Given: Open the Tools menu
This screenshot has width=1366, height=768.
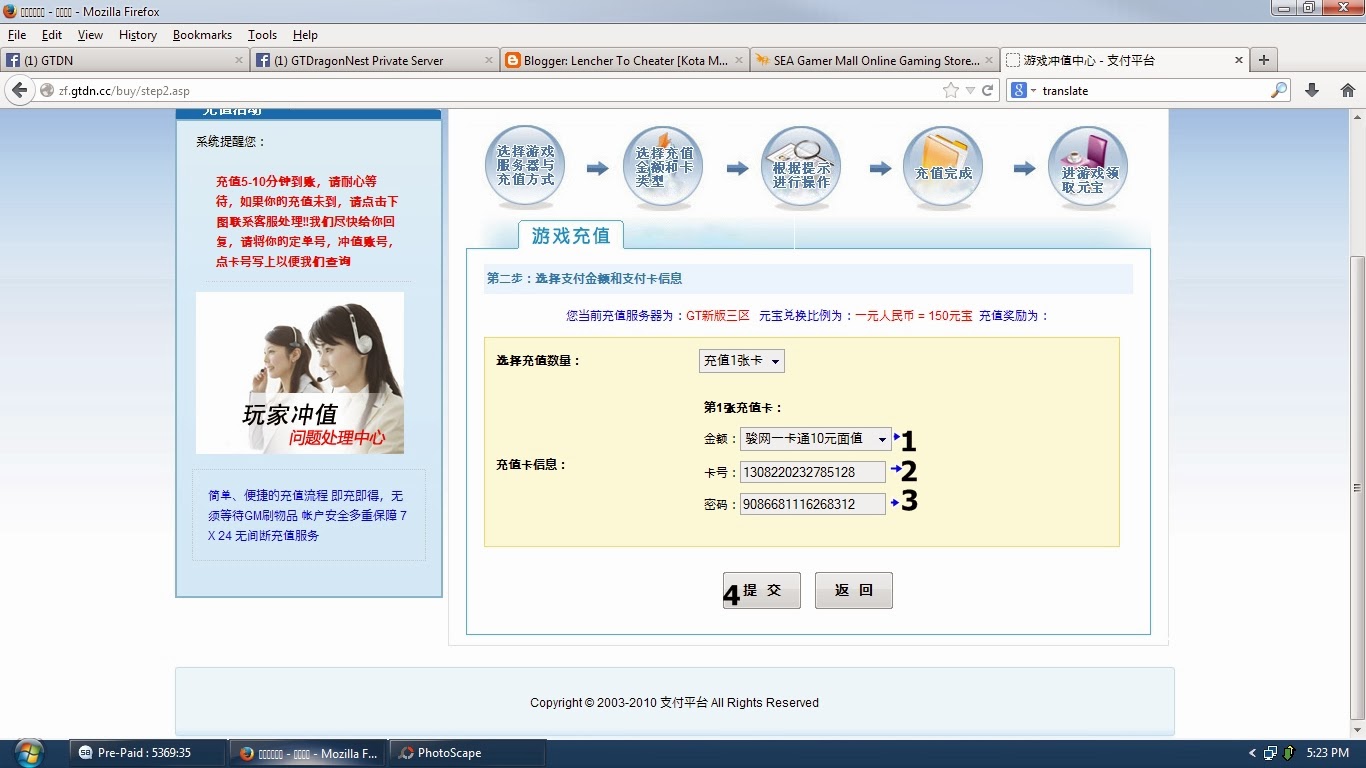Looking at the screenshot, I should [x=263, y=35].
